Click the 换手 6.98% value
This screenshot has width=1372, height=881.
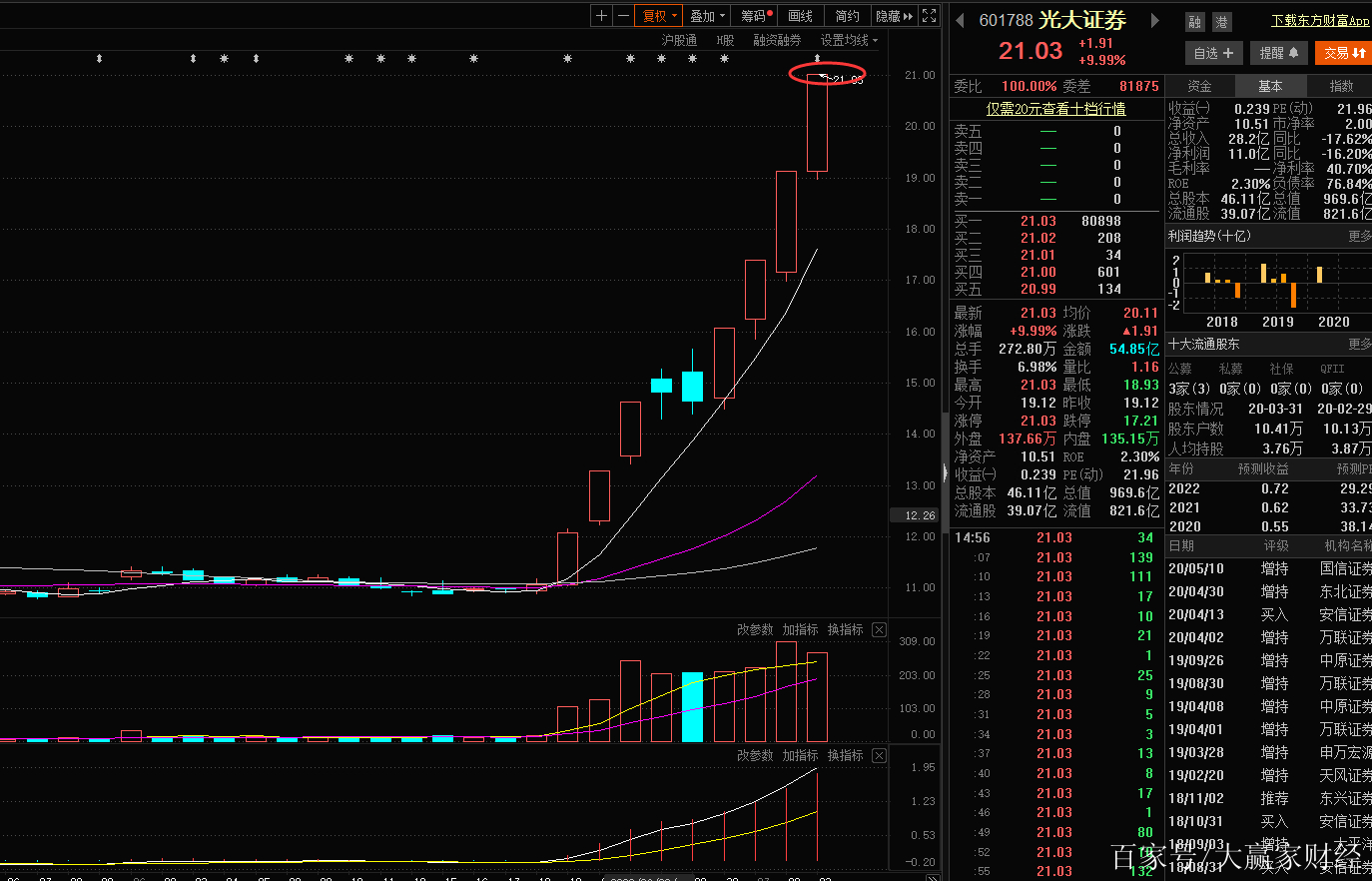coord(1036,367)
